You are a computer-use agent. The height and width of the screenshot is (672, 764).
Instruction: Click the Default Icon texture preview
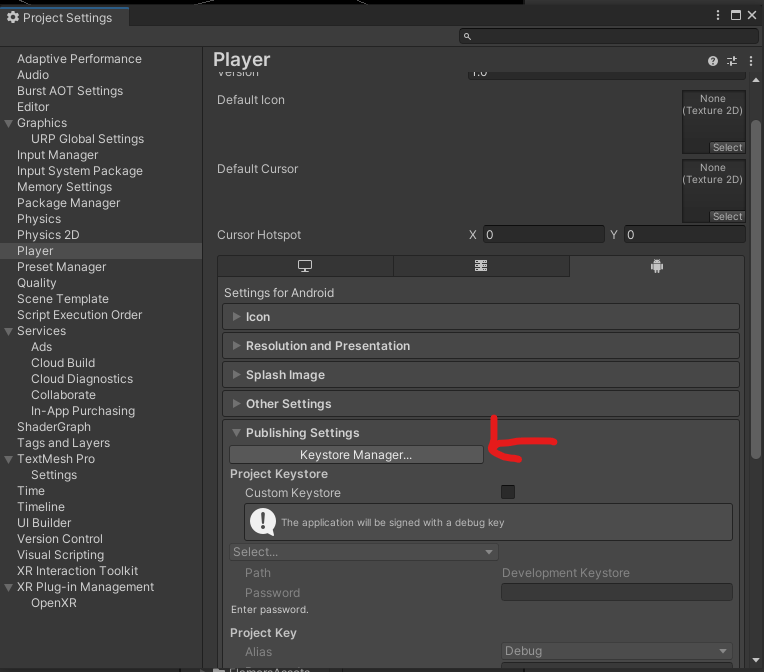pyautogui.click(x=714, y=122)
